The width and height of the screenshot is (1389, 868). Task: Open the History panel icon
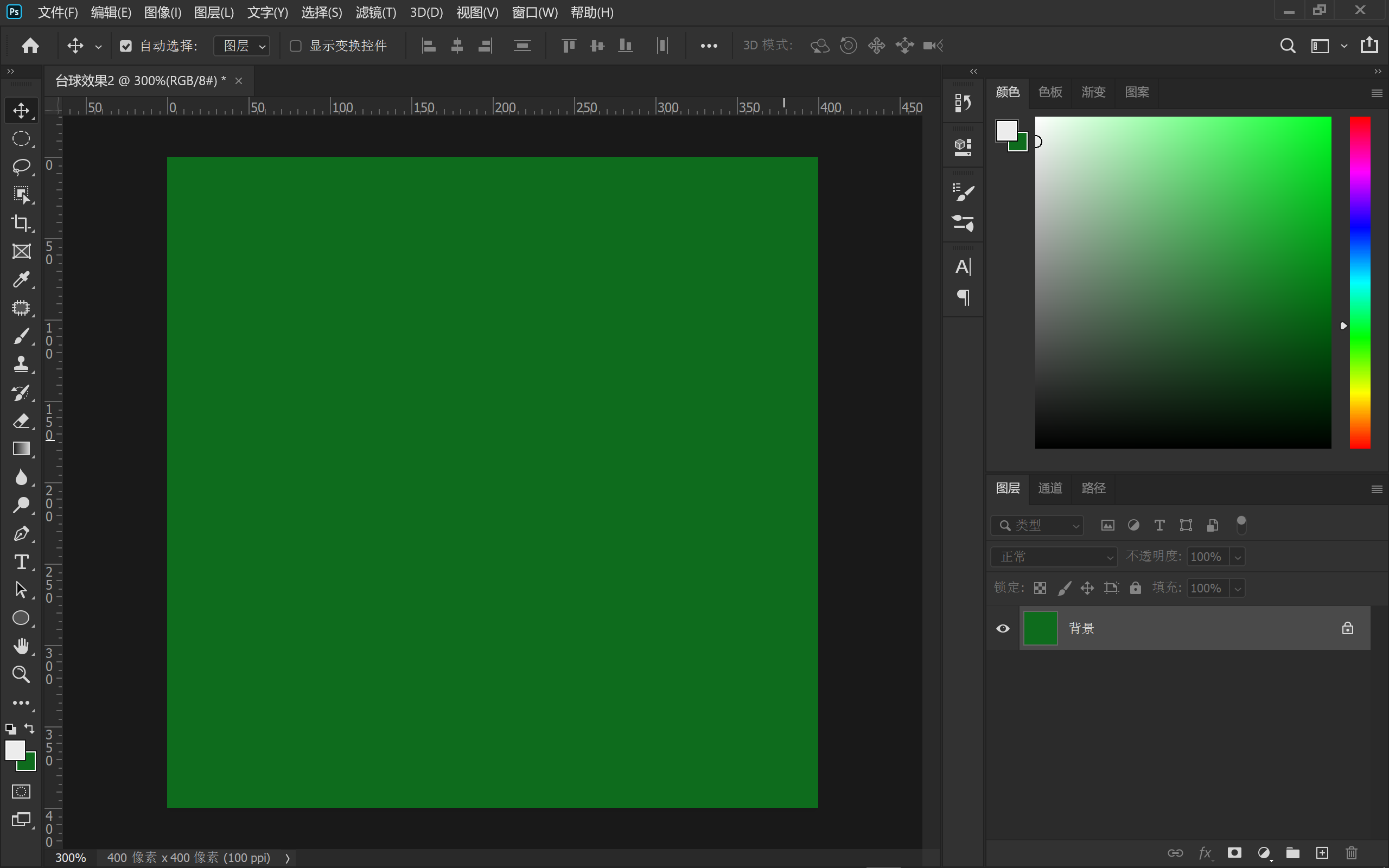pos(963,103)
